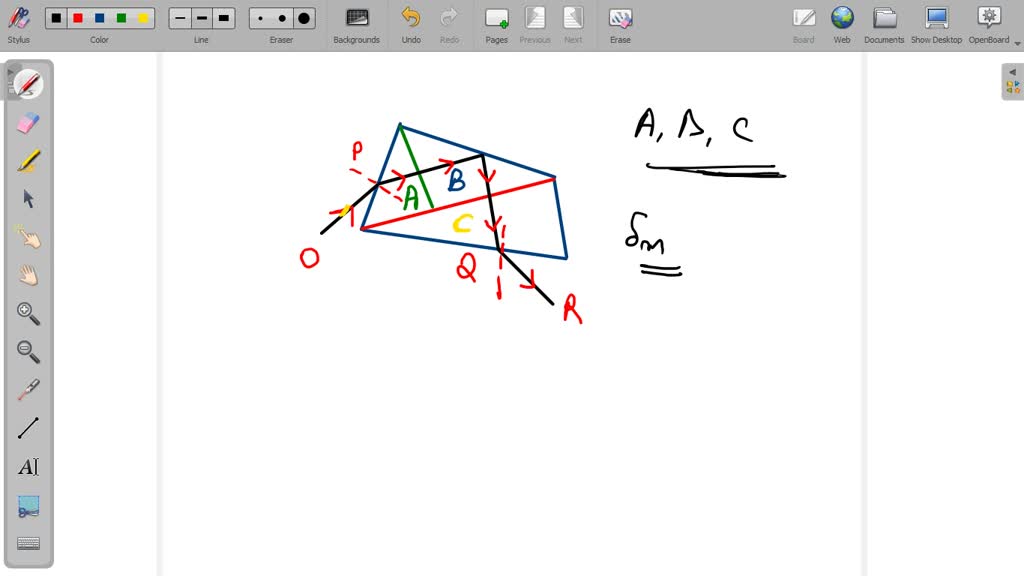Select the Line drawing tool
The height and width of the screenshot is (576, 1024).
[28, 427]
